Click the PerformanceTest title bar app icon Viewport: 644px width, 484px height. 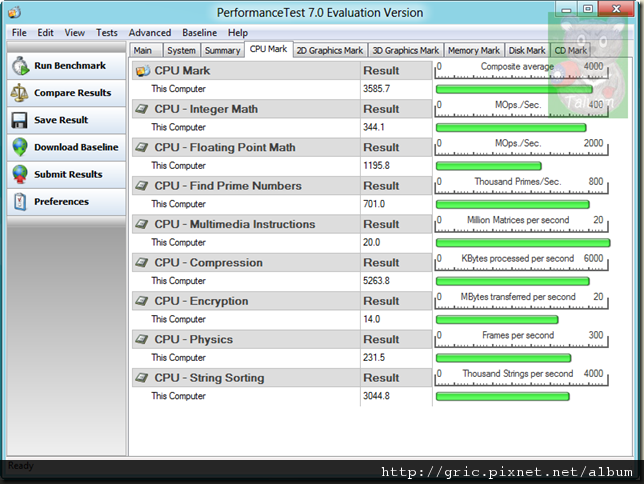tap(14, 12)
